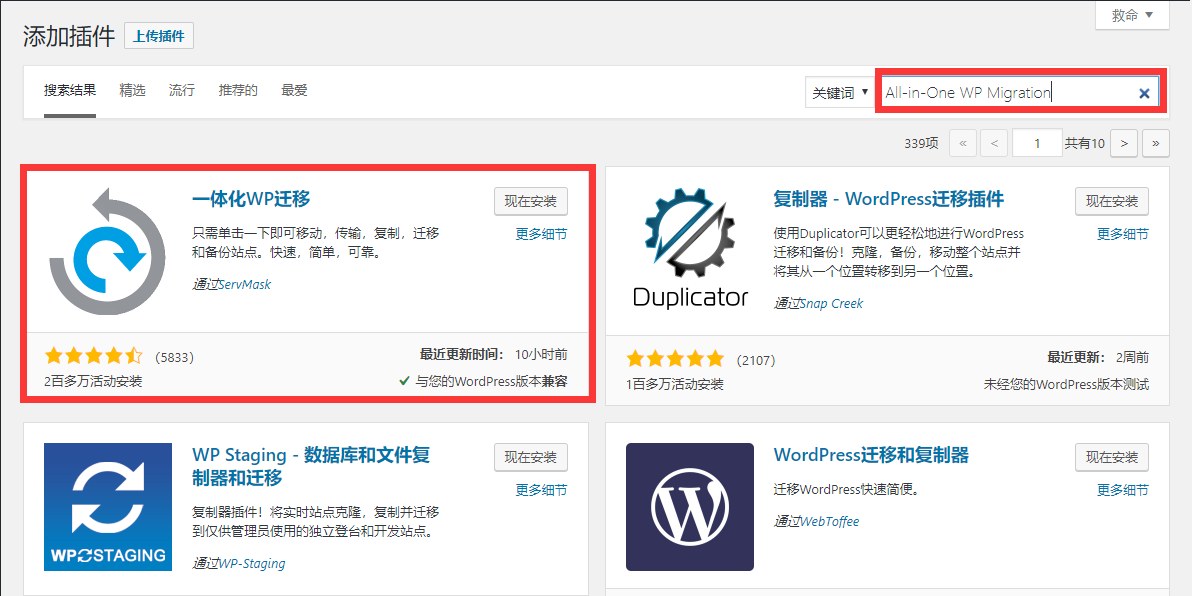
Task: Open the 救命 help dropdown
Action: point(1132,15)
